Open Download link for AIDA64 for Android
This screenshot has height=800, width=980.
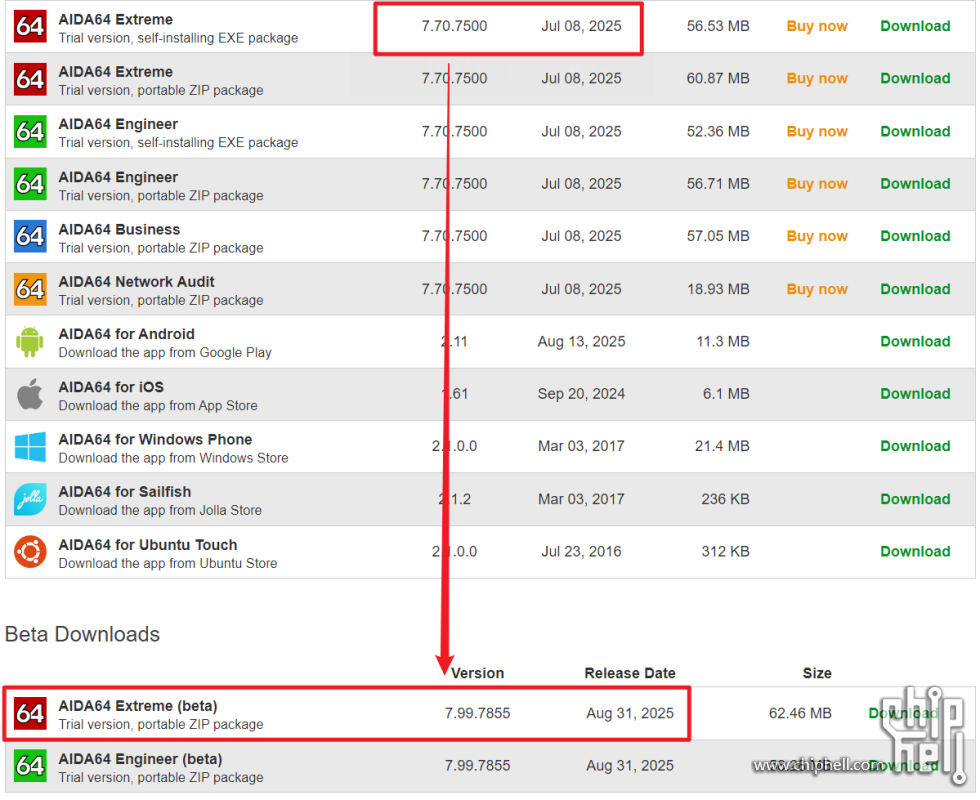tap(915, 342)
